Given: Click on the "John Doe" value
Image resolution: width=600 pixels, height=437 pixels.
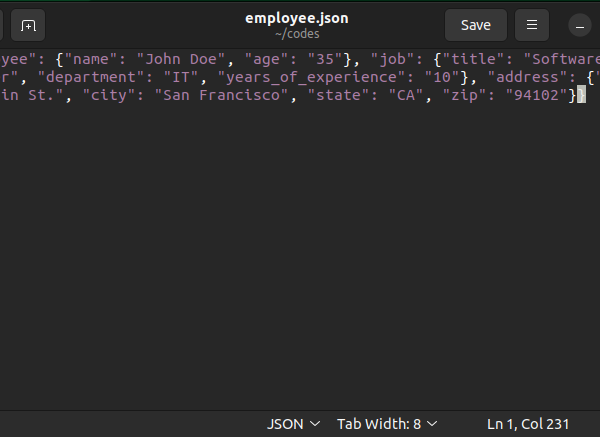Looking at the screenshot, I should pyautogui.click(x=181, y=59).
